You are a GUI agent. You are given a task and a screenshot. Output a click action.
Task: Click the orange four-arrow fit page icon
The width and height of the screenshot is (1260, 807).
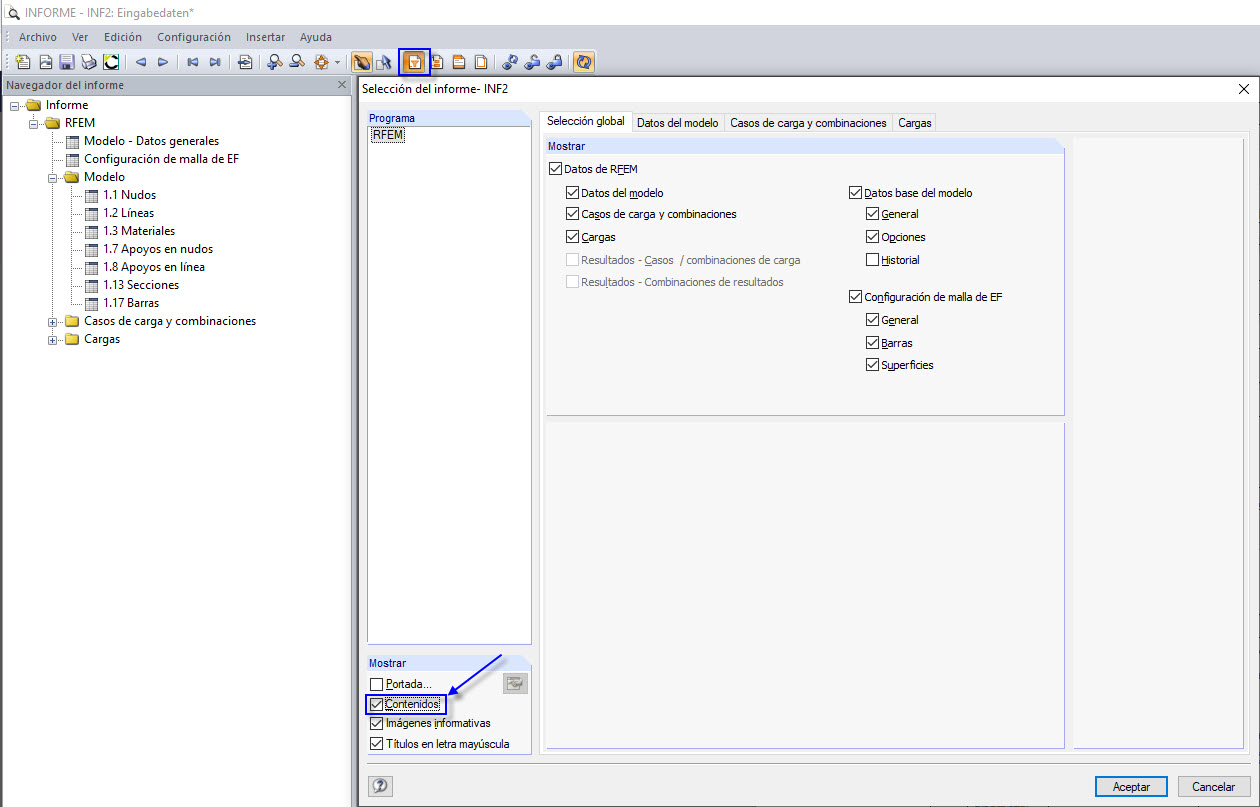click(x=321, y=62)
